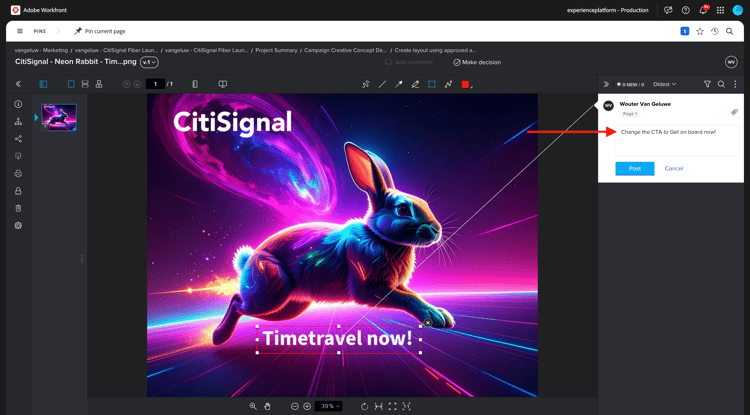The height and width of the screenshot is (415, 750).
Task: Filter comments using the funnel icon
Action: coord(707,85)
